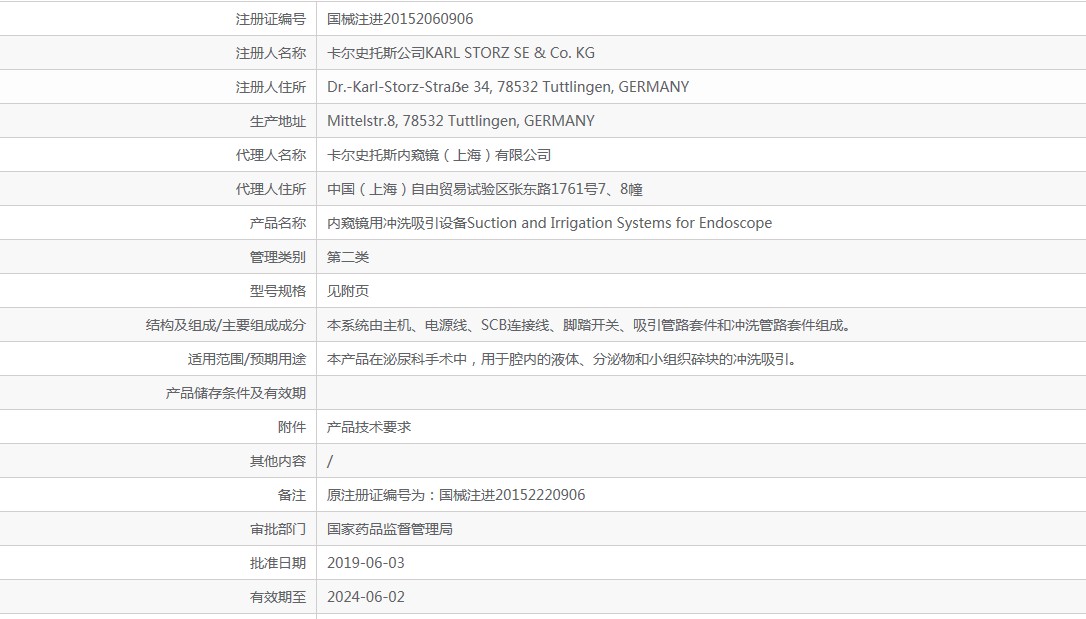Click address Dr.-Karl-Storz-Straße 34 value
Viewport: 1086px width, 619px height.
[508, 87]
